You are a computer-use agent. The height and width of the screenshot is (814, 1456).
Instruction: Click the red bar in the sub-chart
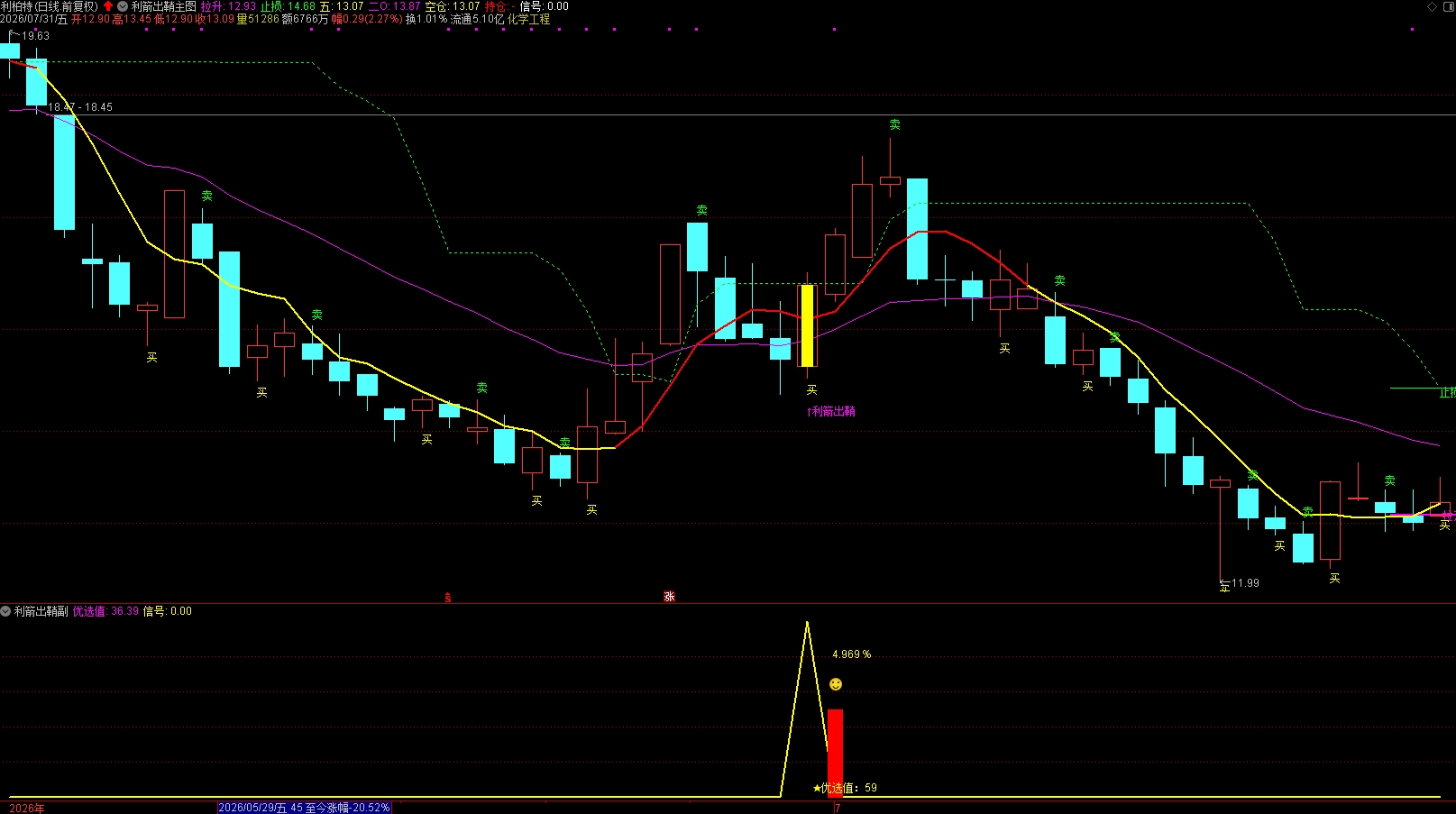(836, 753)
